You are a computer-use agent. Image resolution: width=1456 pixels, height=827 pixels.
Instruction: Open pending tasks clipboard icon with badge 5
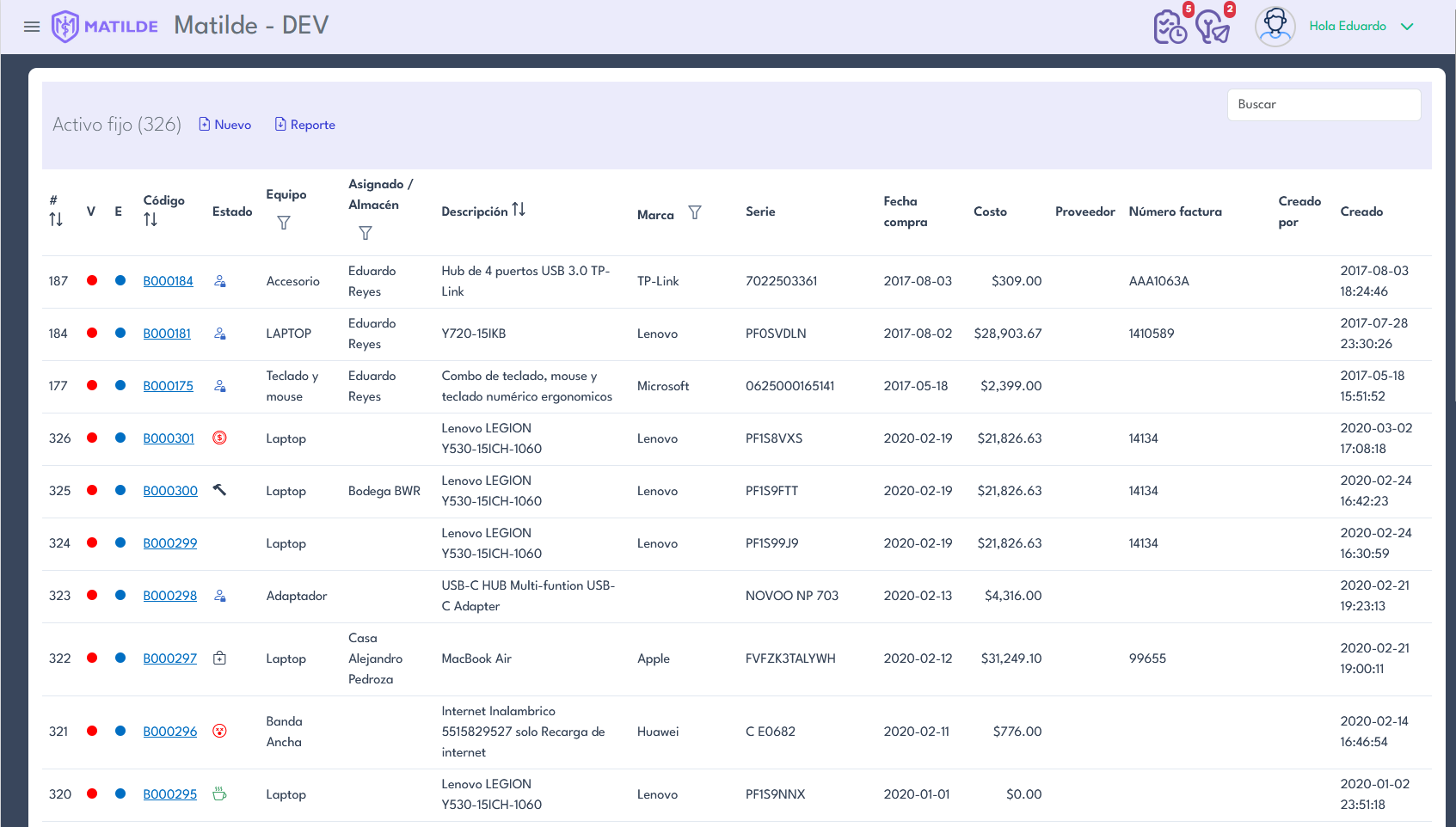(1170, 28)
